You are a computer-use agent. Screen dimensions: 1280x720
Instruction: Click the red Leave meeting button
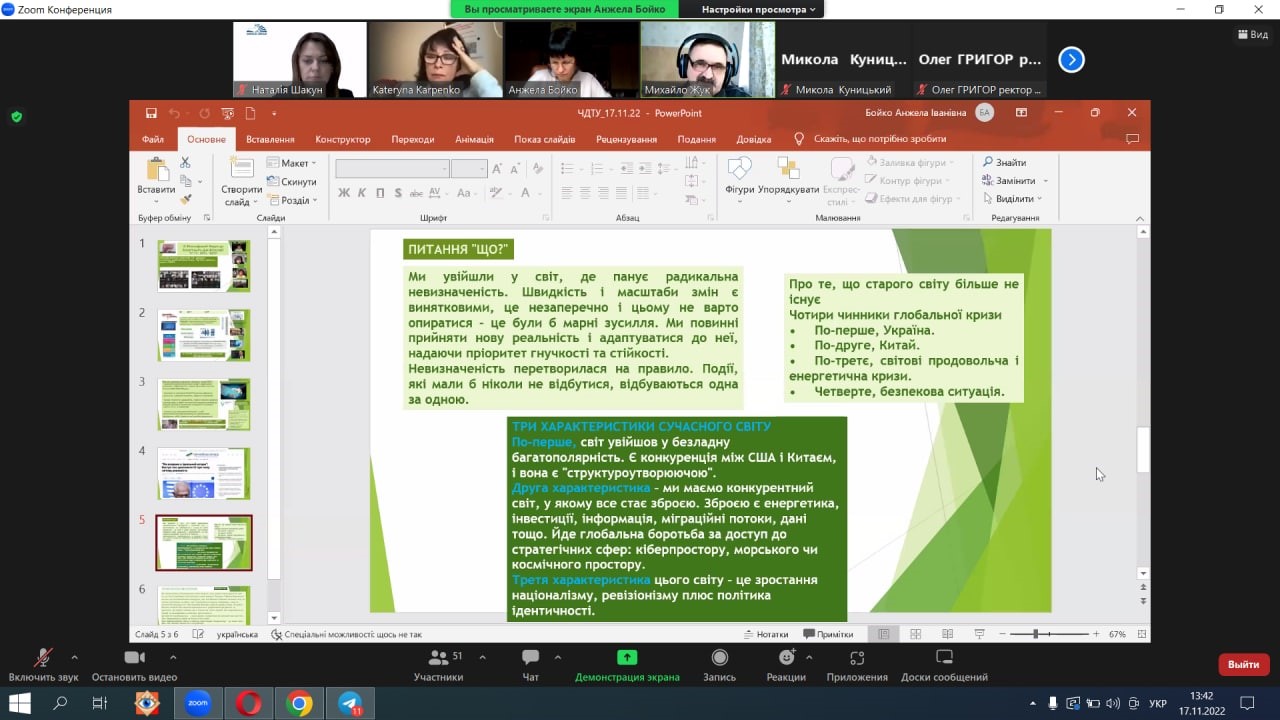pos(1243,664)
